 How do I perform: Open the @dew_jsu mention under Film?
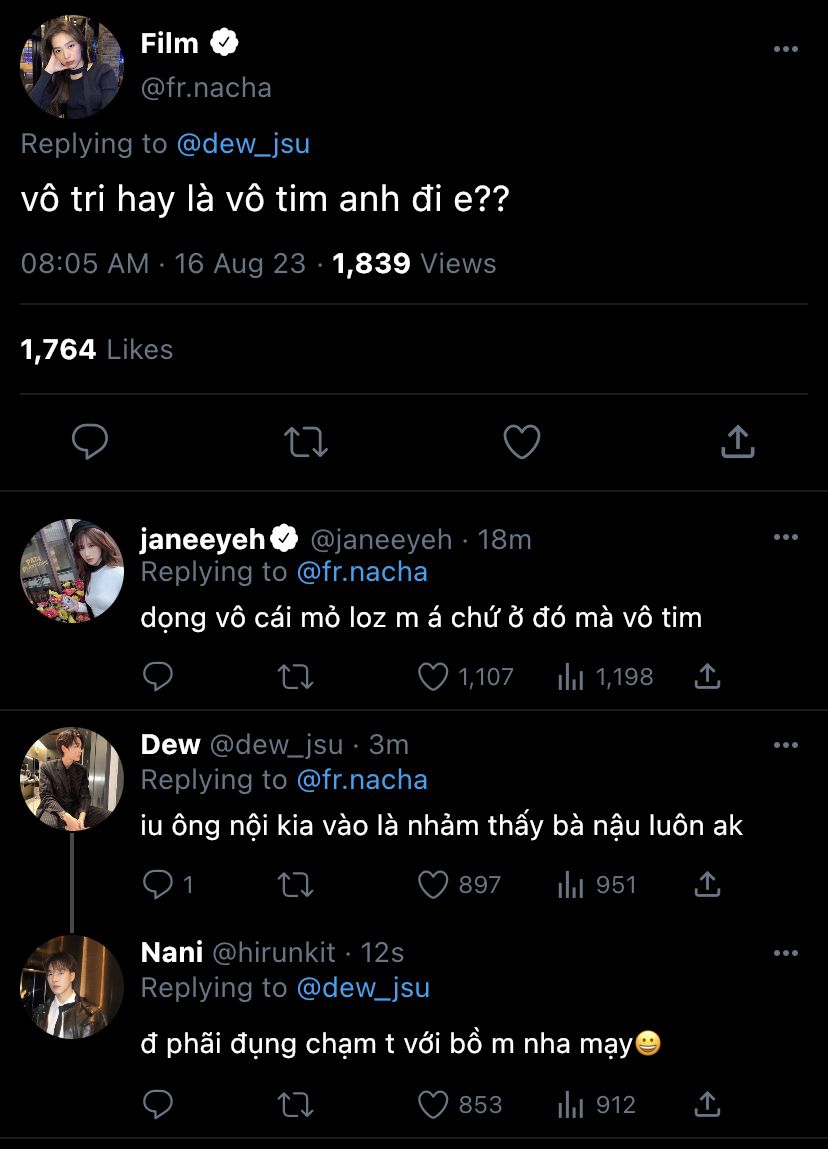tap(243, 143)
